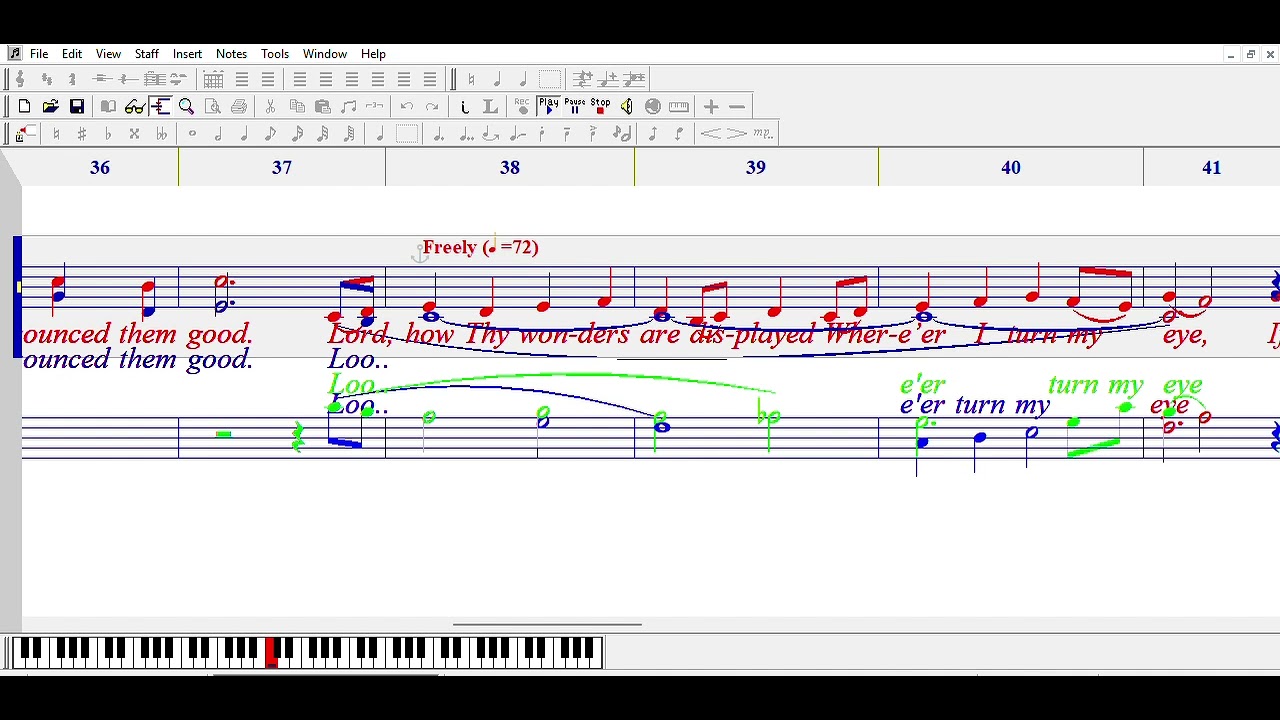Insert a treble clef
The width and height of the screenshot is (1280, 720).
pos(20,79)
